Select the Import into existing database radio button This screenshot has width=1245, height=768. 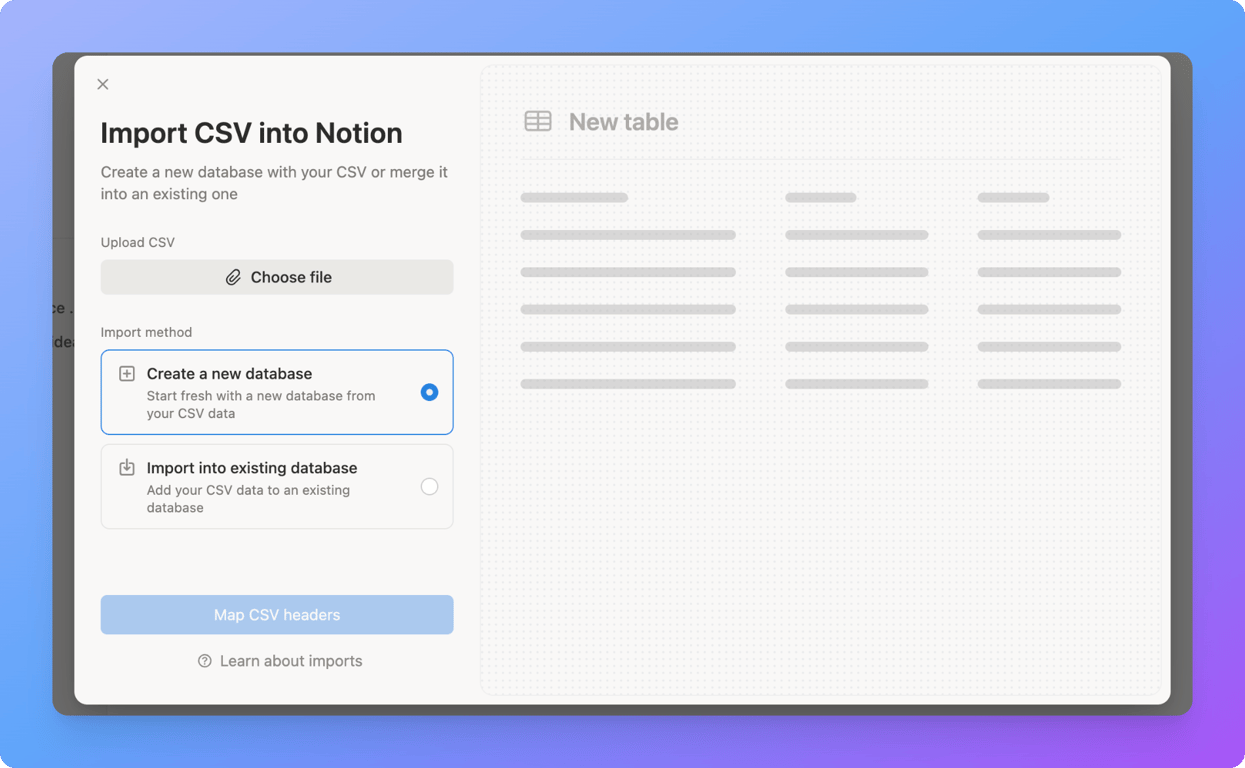point(429,486)
